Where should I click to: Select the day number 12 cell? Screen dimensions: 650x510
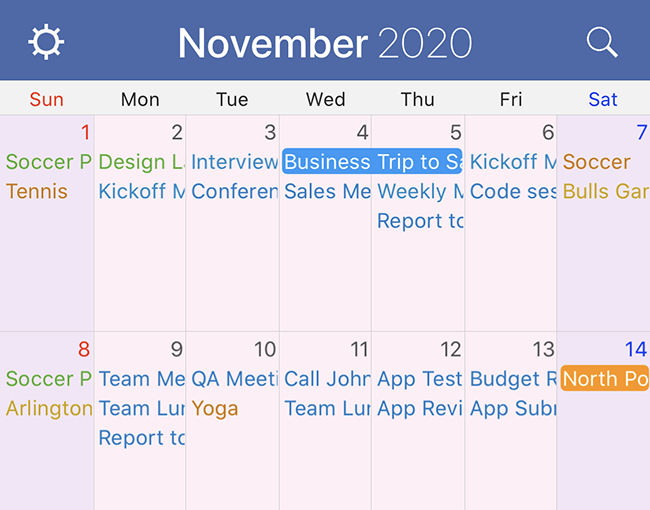pos(451,350)
